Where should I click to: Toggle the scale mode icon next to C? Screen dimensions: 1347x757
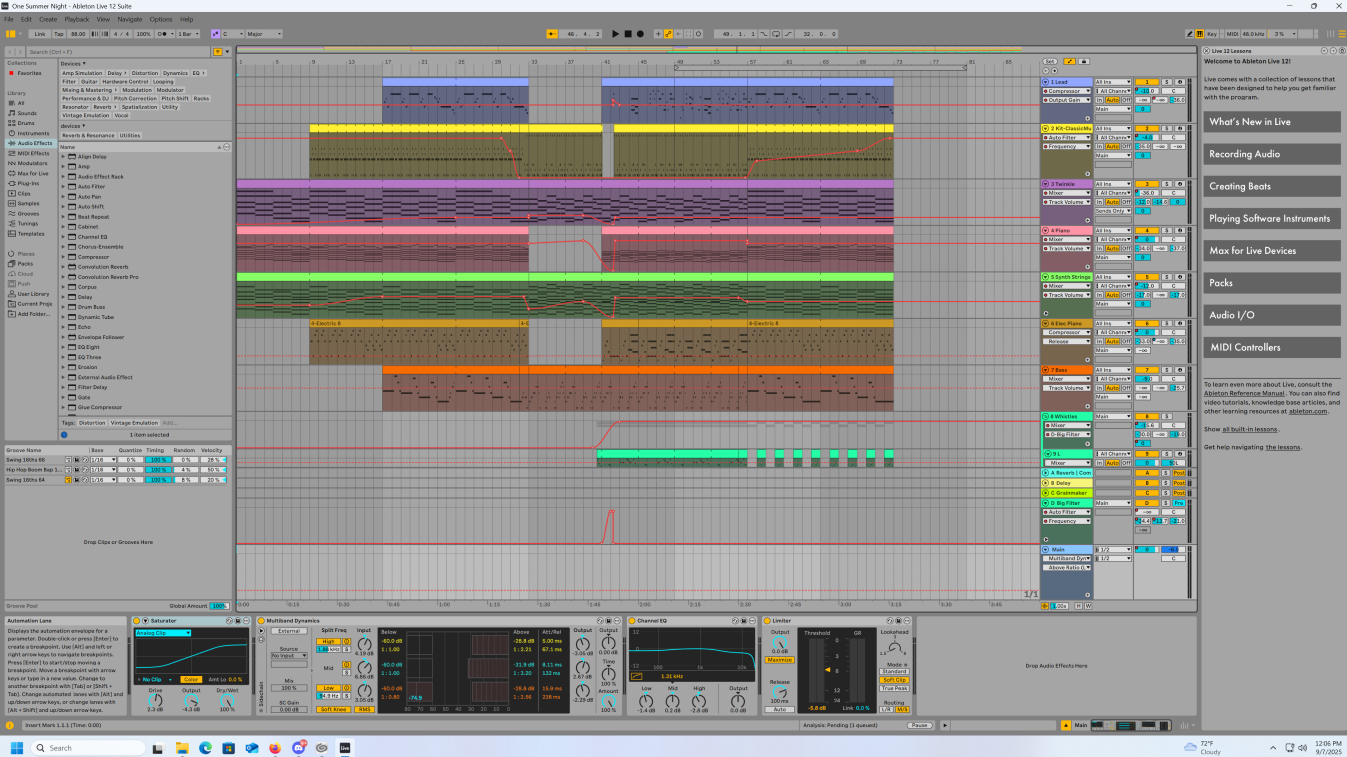click(x=215, y=34)
